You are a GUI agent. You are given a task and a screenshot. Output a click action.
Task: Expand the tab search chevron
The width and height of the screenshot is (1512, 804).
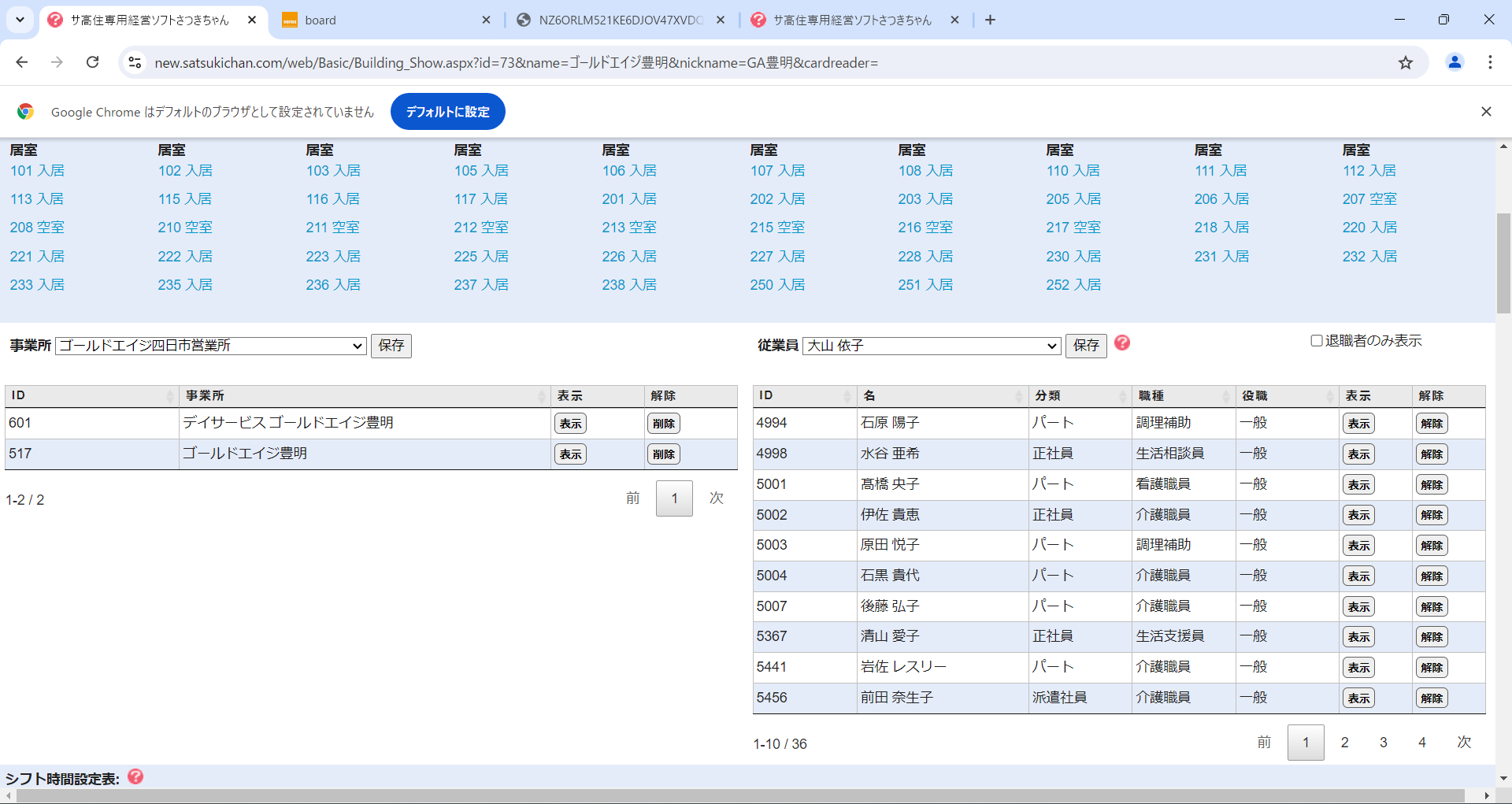(20, 20)
